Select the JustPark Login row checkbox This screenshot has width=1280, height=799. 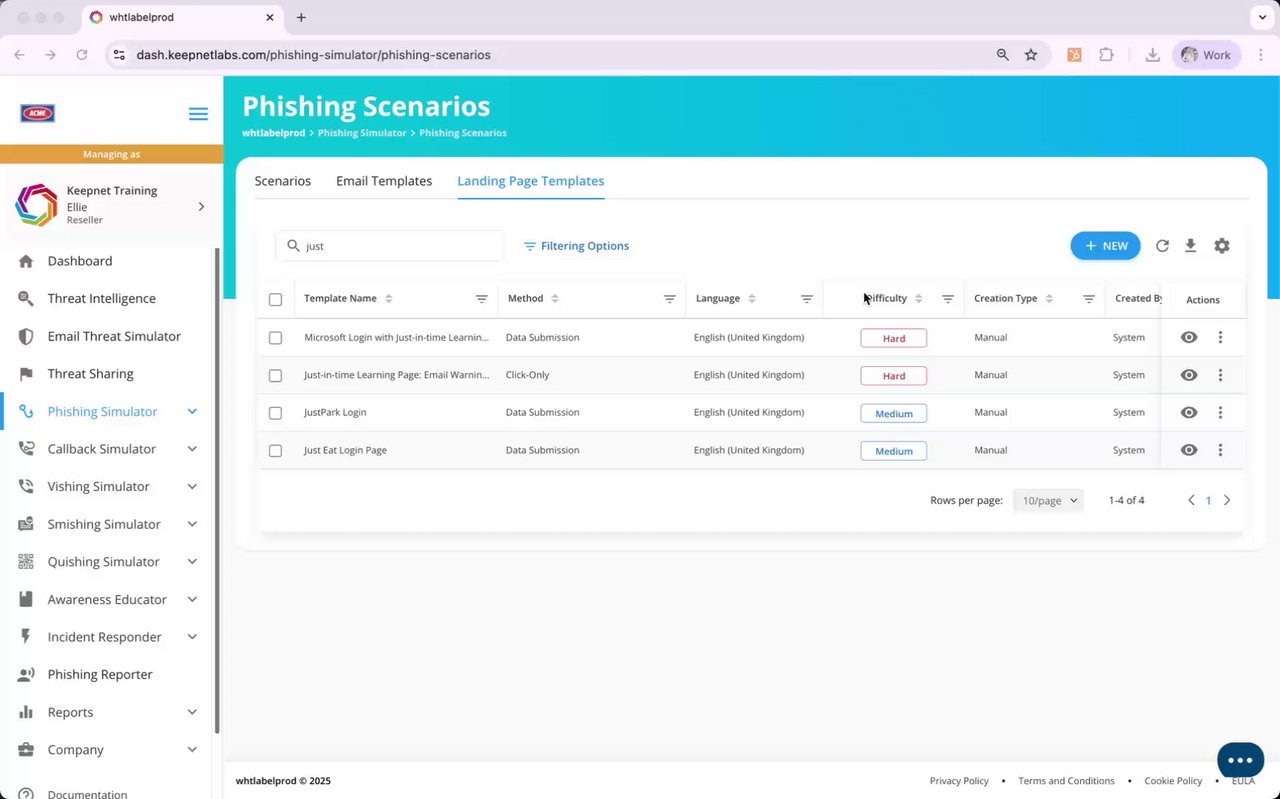(x=276, y=413)
